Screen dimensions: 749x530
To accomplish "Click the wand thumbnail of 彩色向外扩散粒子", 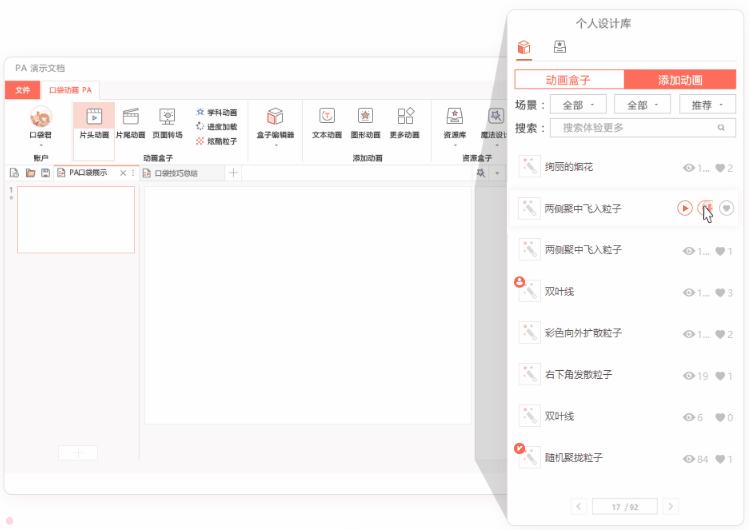I will [x=529, y=333].
